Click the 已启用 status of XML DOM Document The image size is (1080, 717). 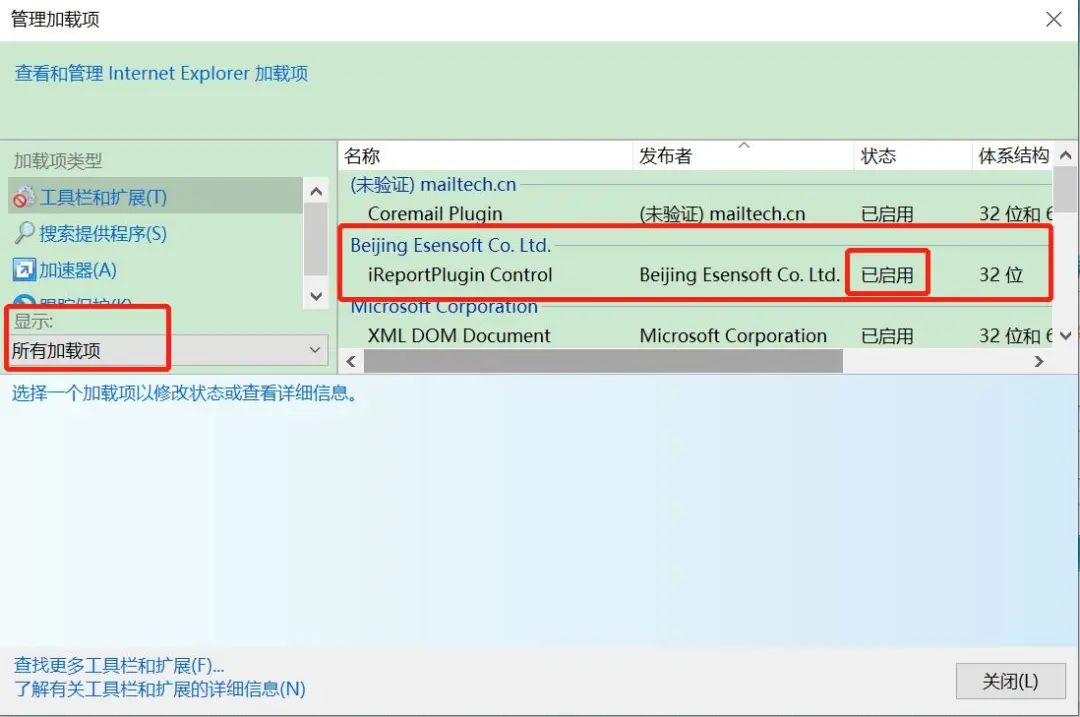click(x=887, y=336)
